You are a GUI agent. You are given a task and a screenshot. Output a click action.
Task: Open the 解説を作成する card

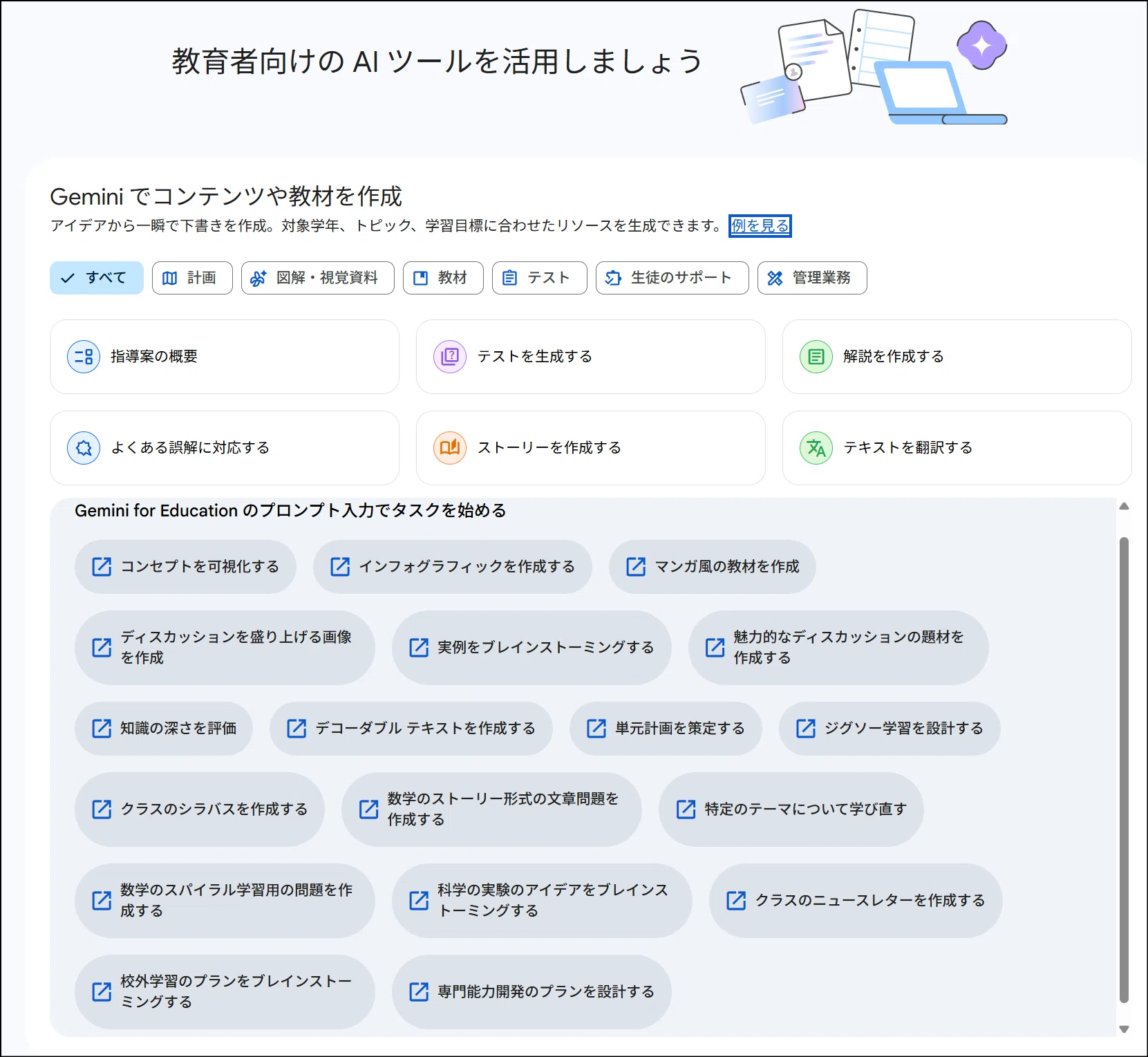957,357
